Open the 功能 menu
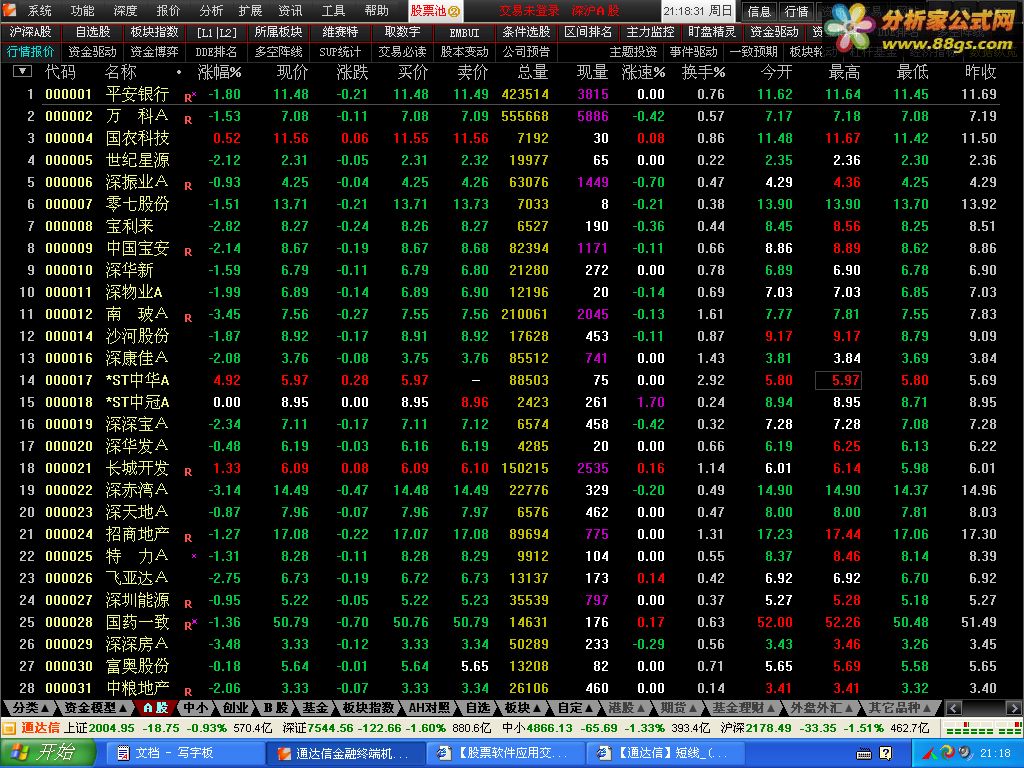This screenshot has width=1024, height=768. point(82,10)
